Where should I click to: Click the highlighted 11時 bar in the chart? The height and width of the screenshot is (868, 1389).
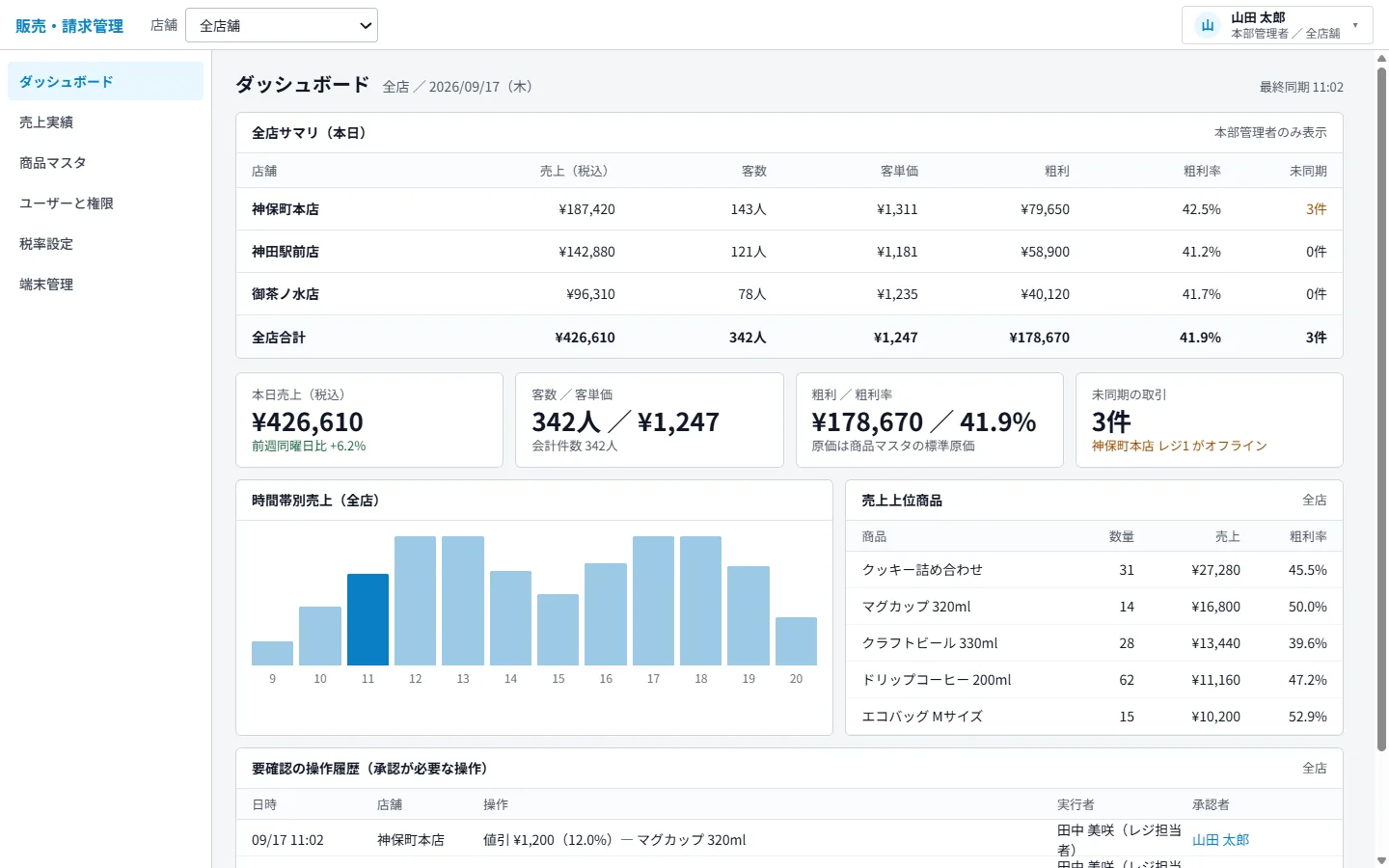368,619
